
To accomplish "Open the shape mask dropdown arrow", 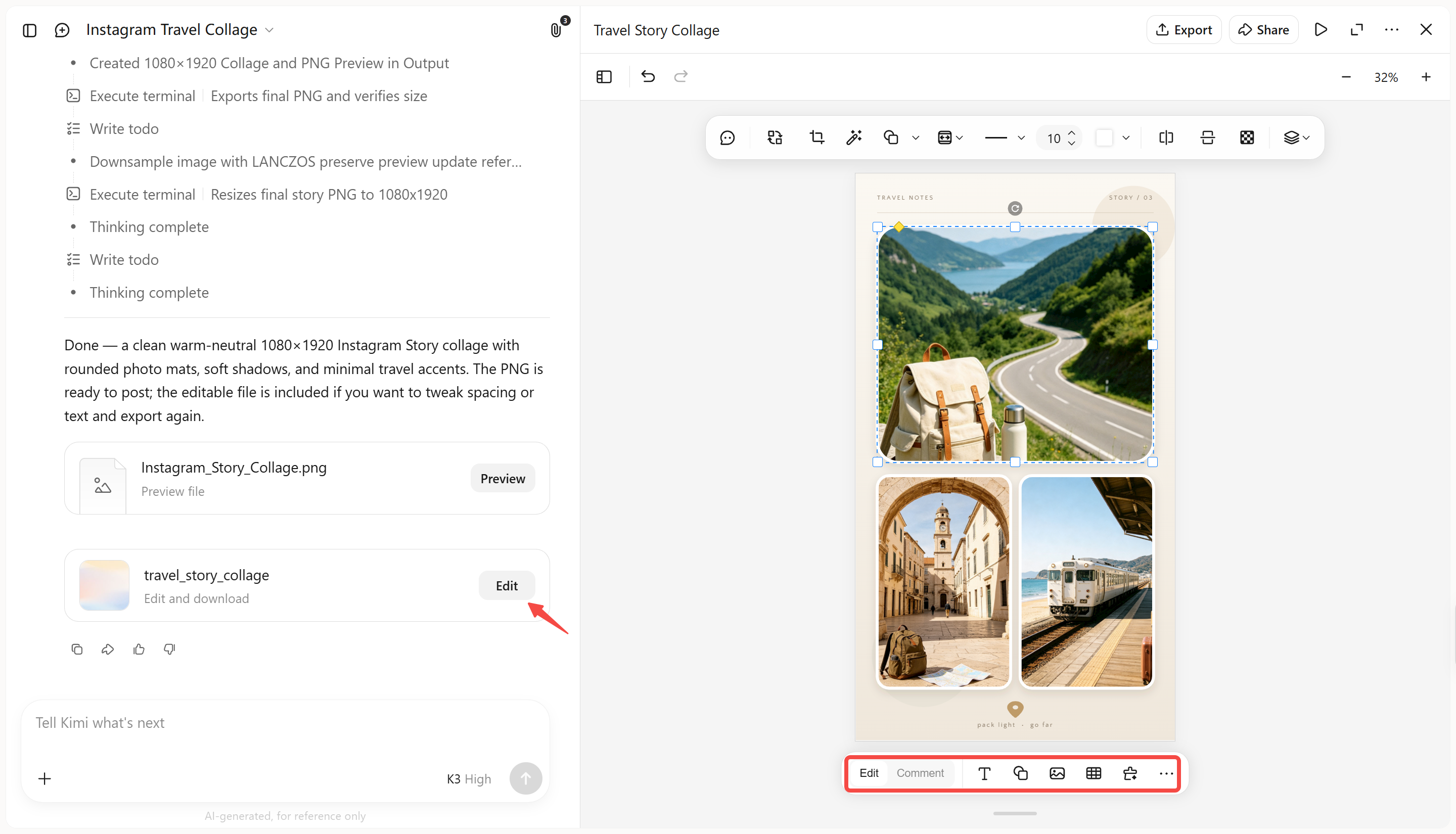I will coord(915,137).
